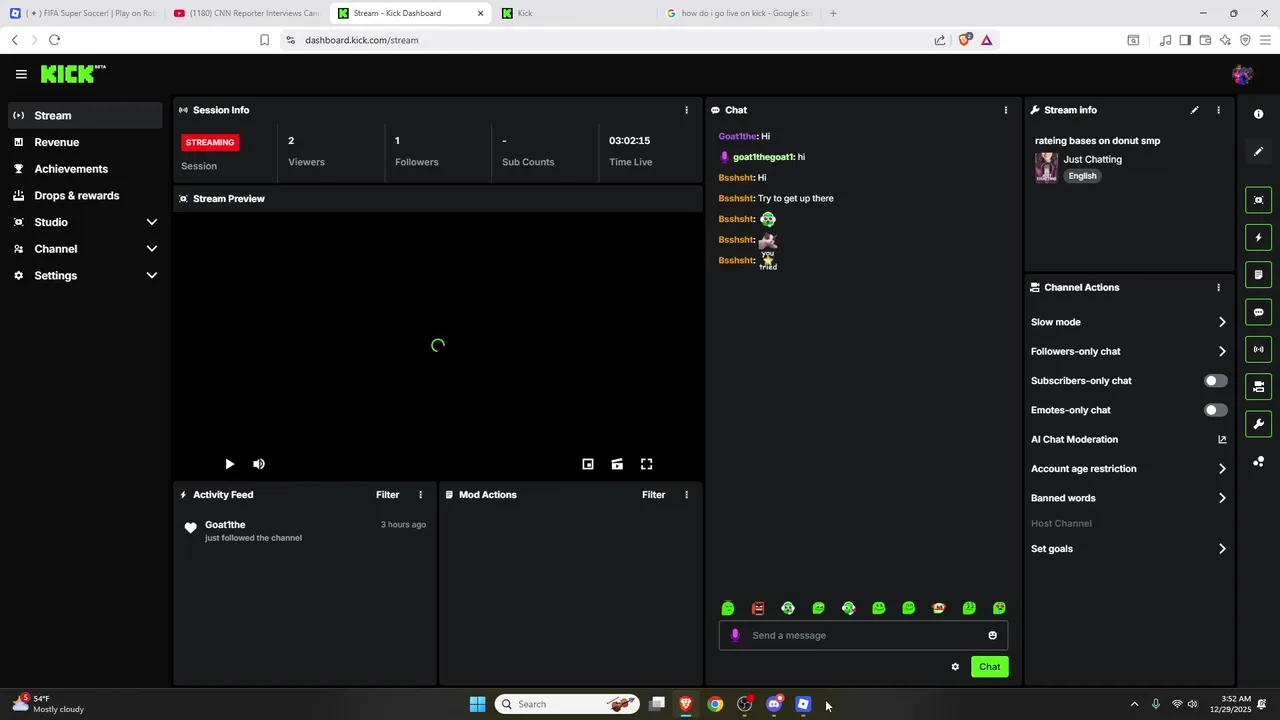Viewport: 1280px width, 720px height.
Task: Click Windows Start button in taskbar
Action: (477, 704)
